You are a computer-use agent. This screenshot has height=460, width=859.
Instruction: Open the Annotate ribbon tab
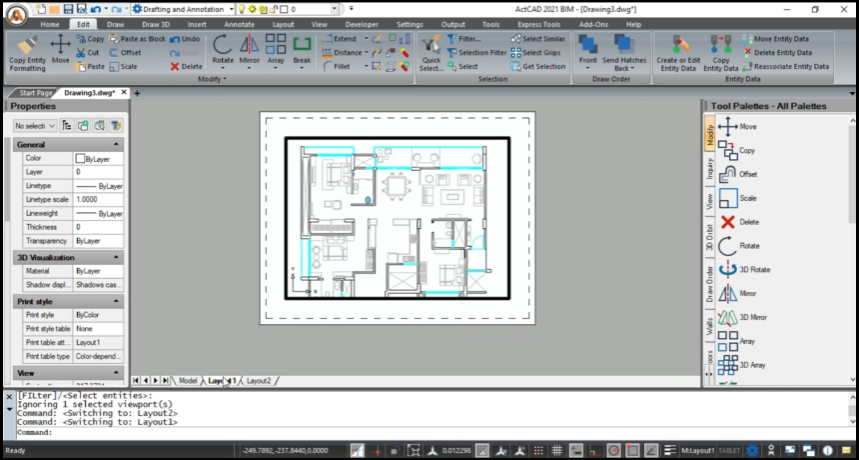coord(239,24)
